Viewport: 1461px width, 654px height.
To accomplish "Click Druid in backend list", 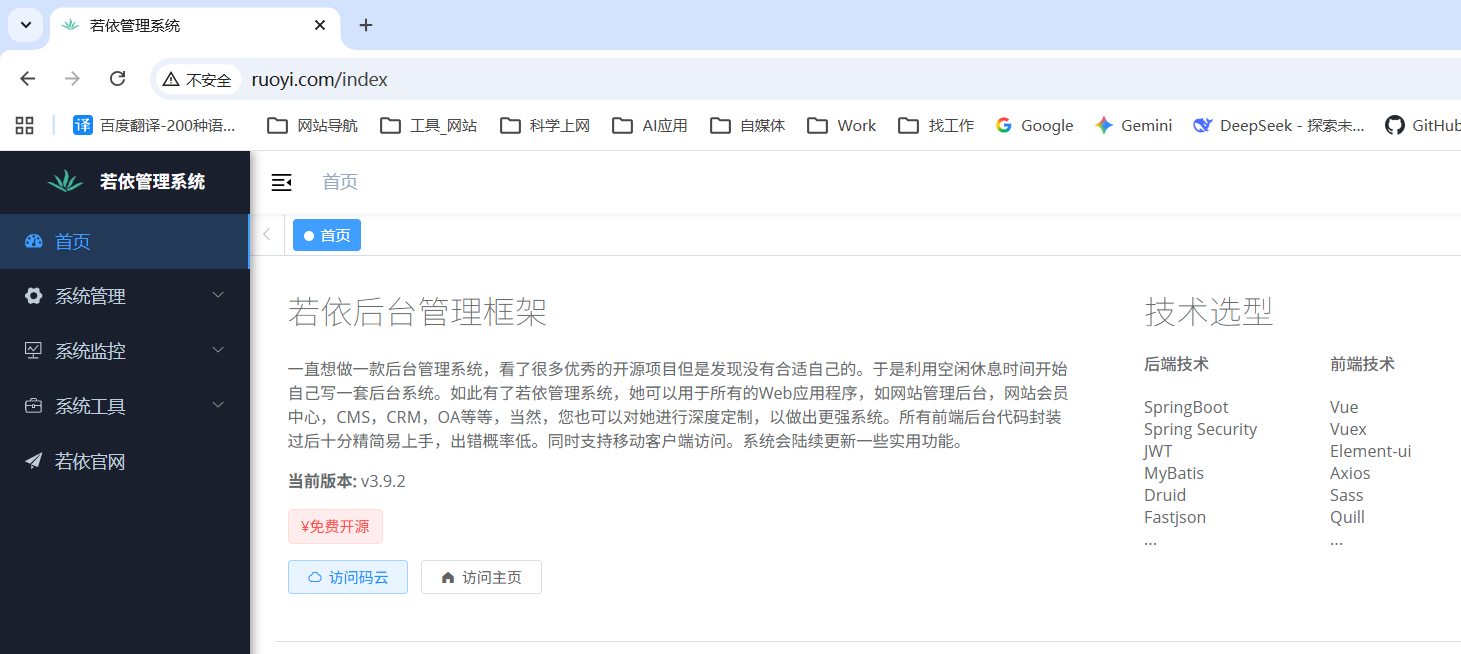I will [x=1165, y=495].
